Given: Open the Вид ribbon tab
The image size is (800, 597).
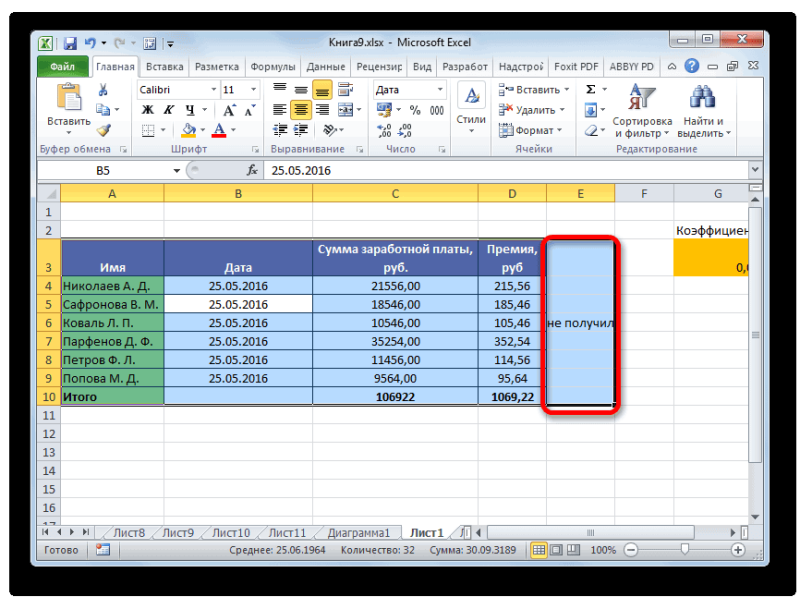Looking at the screenshot, I should 422,67.
